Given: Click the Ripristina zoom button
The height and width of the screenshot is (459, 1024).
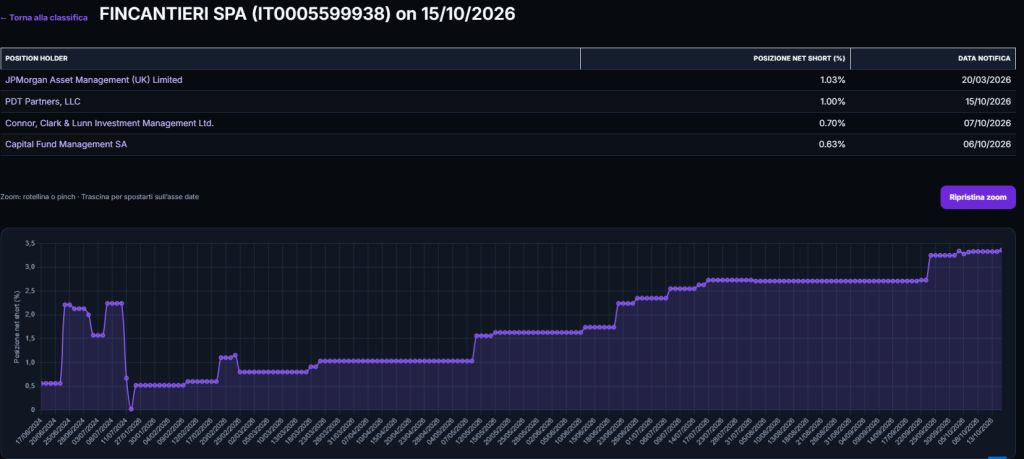Looking at the screenshot, I should pos(978,197).
